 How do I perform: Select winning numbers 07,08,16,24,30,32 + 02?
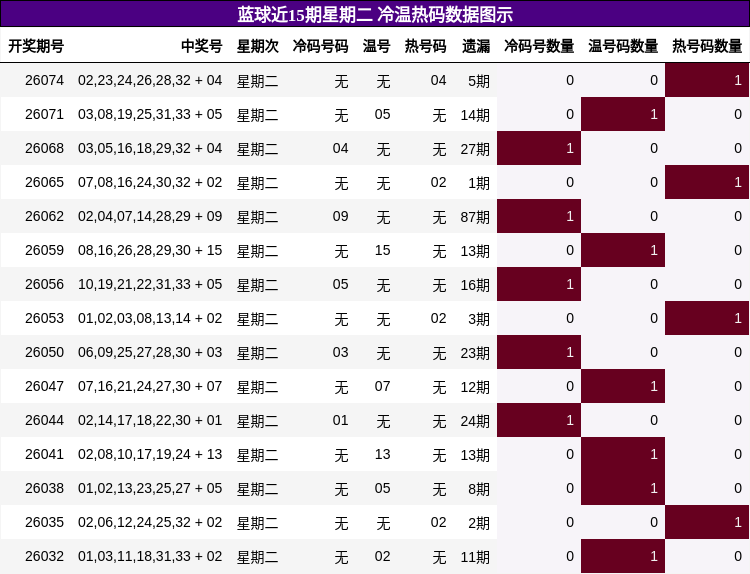coord(150,182)
